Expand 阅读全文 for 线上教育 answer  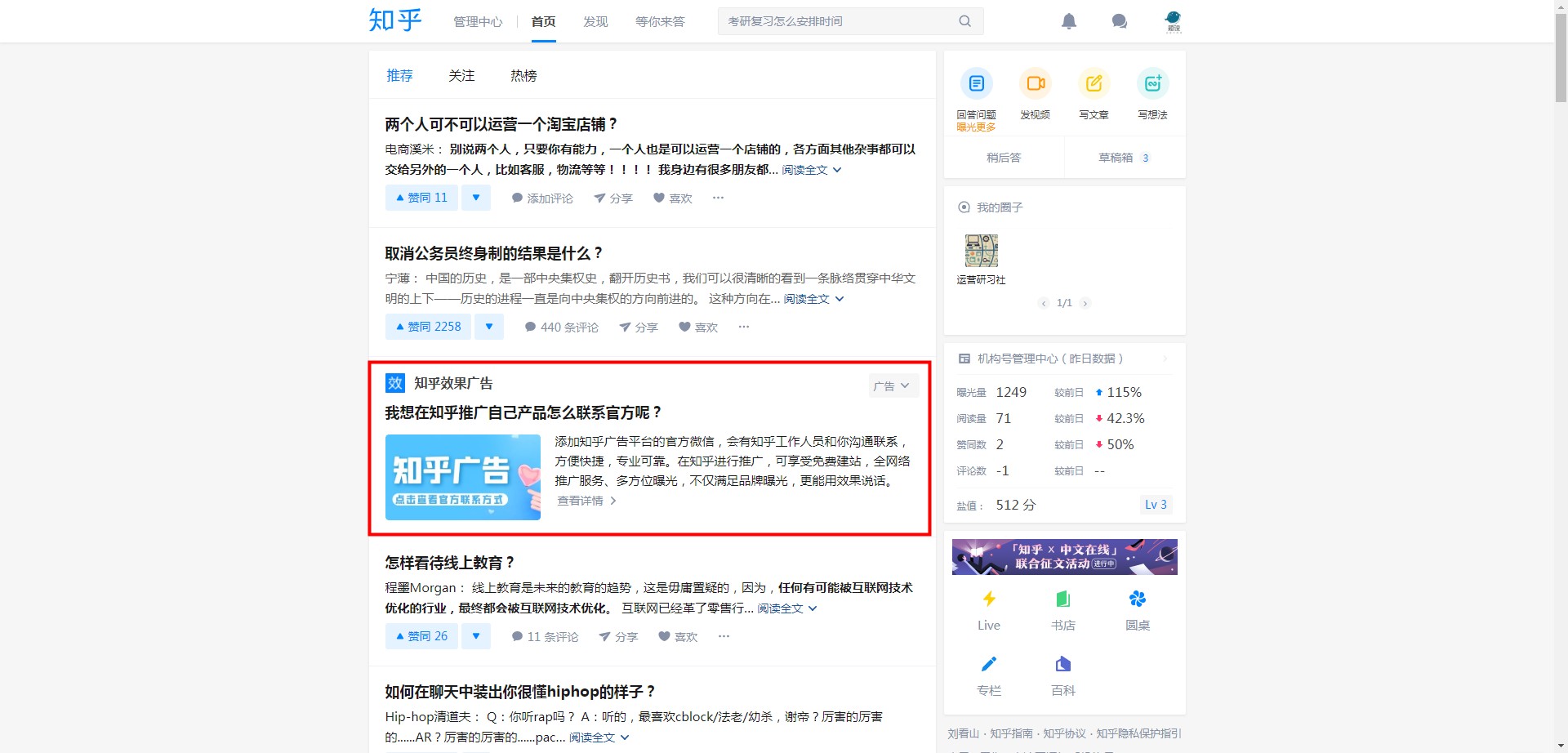pos(787,608)
